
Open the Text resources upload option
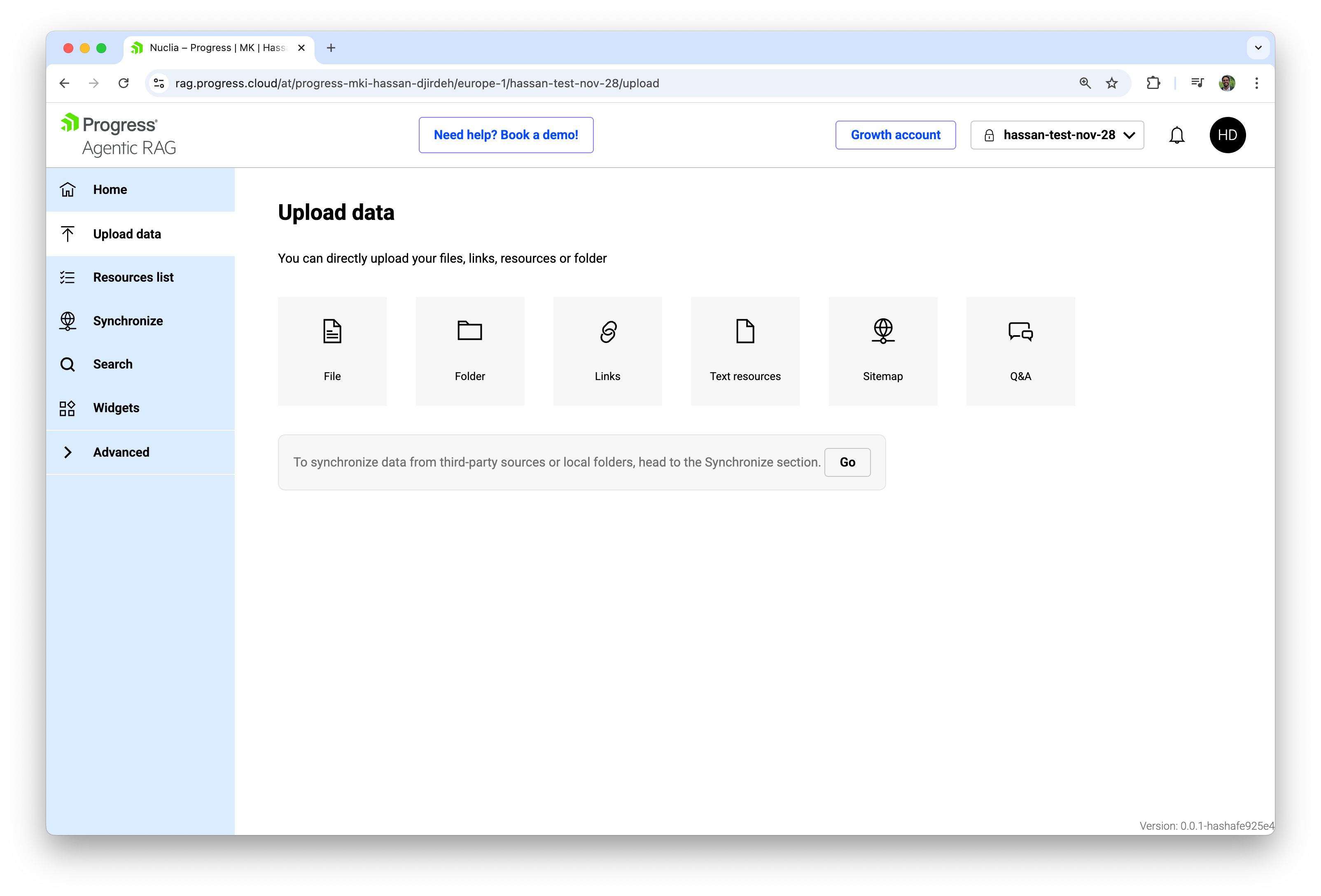pyautogui.click(x=745, y=351)
